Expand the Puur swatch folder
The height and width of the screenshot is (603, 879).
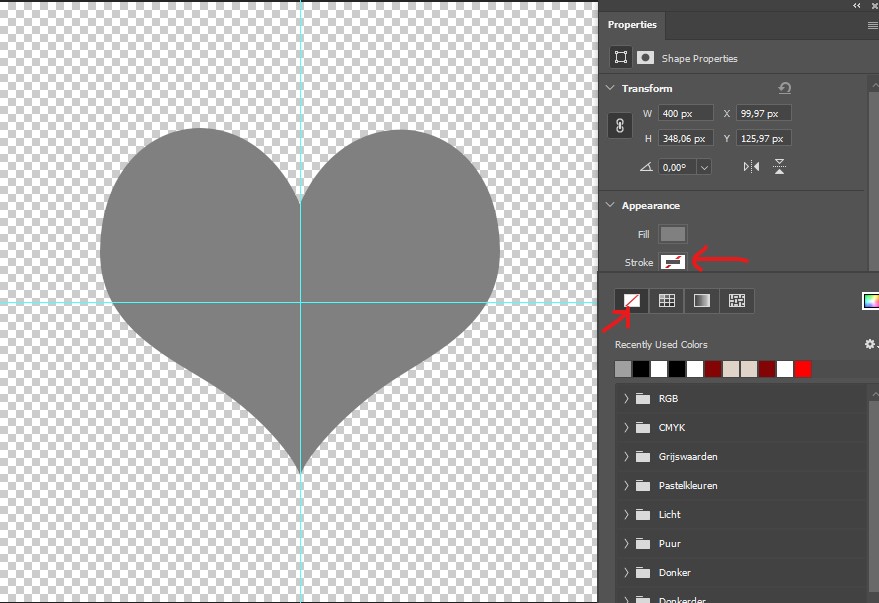pos(626,544)
